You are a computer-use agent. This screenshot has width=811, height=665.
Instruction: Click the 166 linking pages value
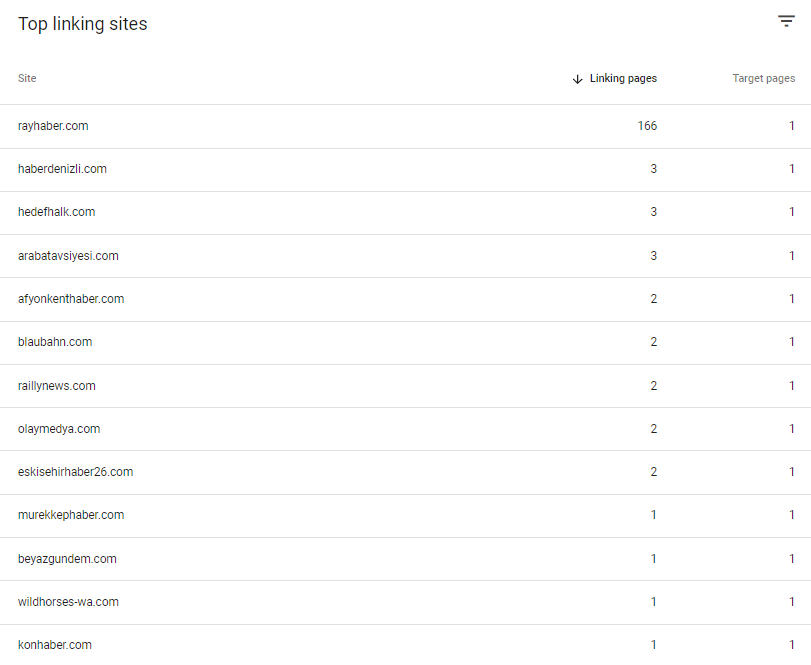click(647, 126)
